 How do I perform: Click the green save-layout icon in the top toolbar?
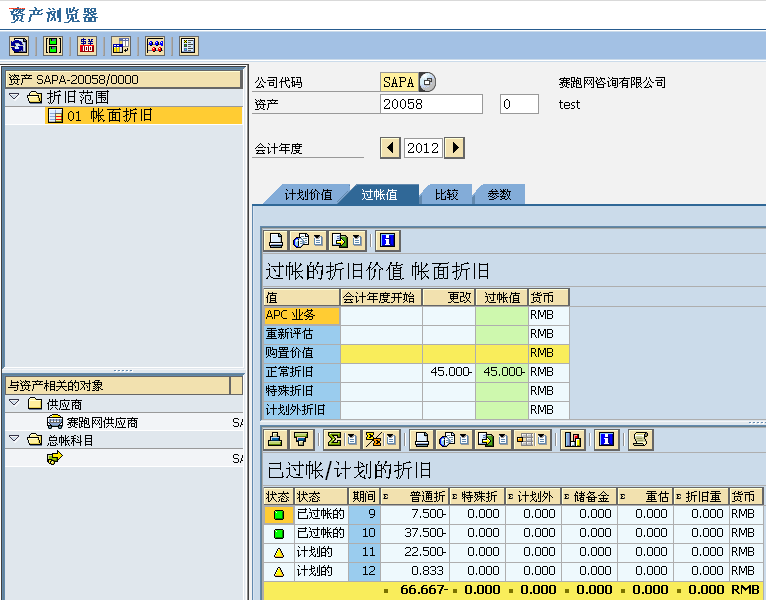[53, 46]
